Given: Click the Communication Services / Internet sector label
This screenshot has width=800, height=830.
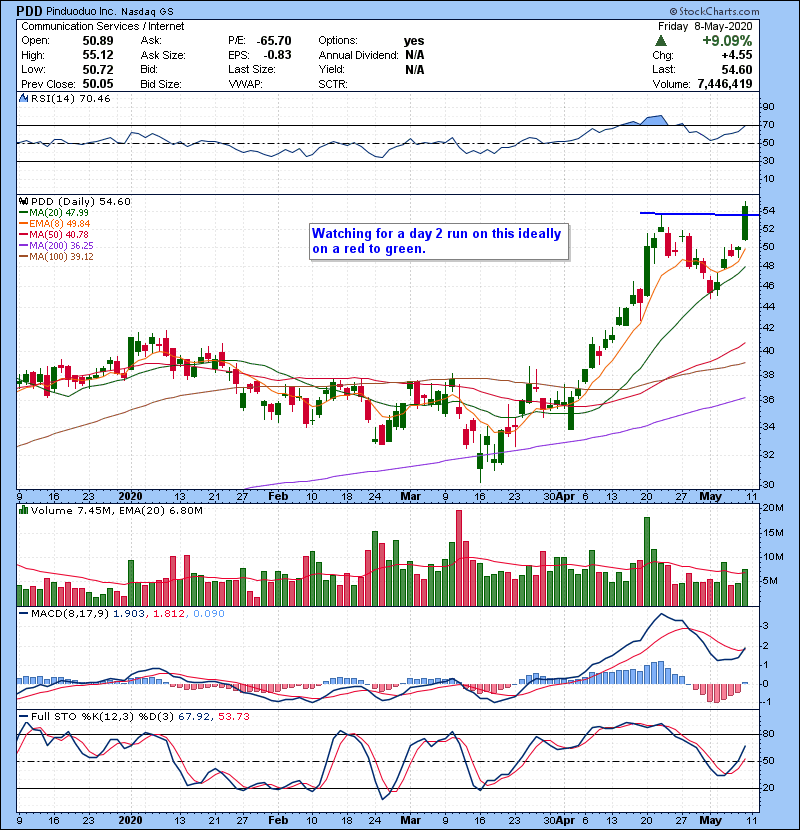Looking at the screenshot, I should pos(103,26).
